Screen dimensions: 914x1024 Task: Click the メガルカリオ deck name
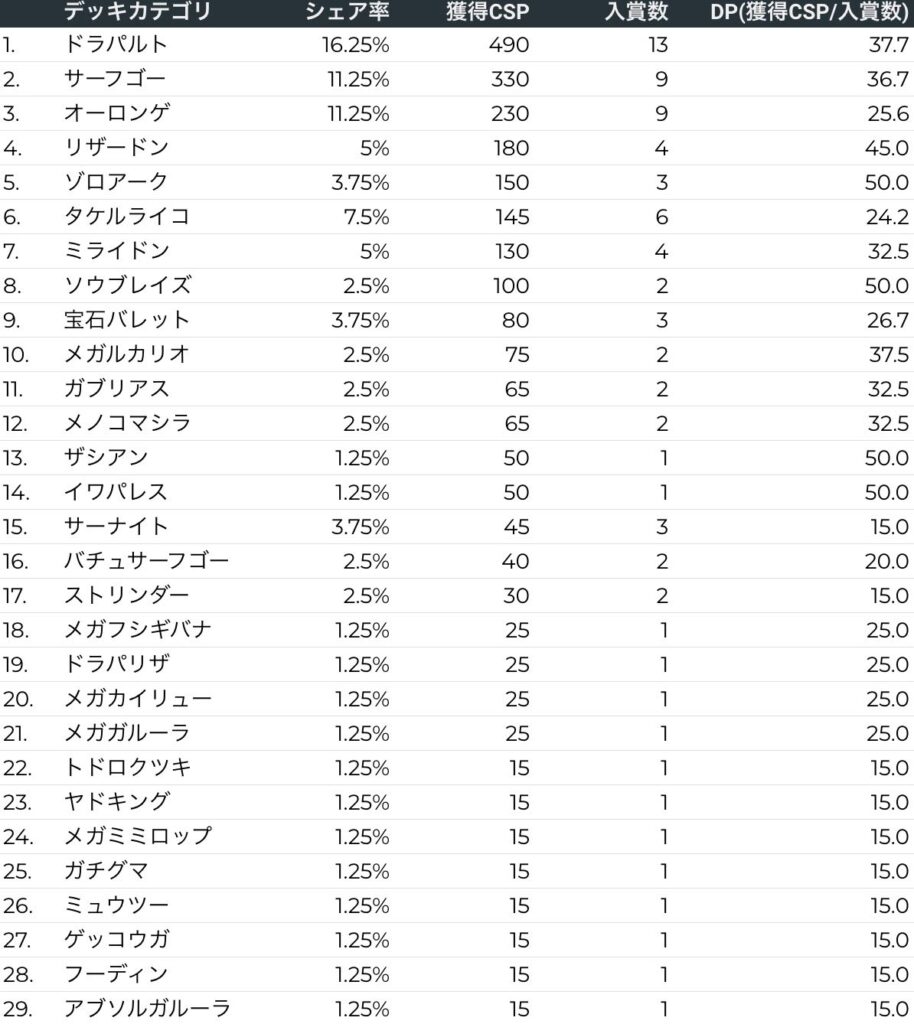tap(126, 354)
